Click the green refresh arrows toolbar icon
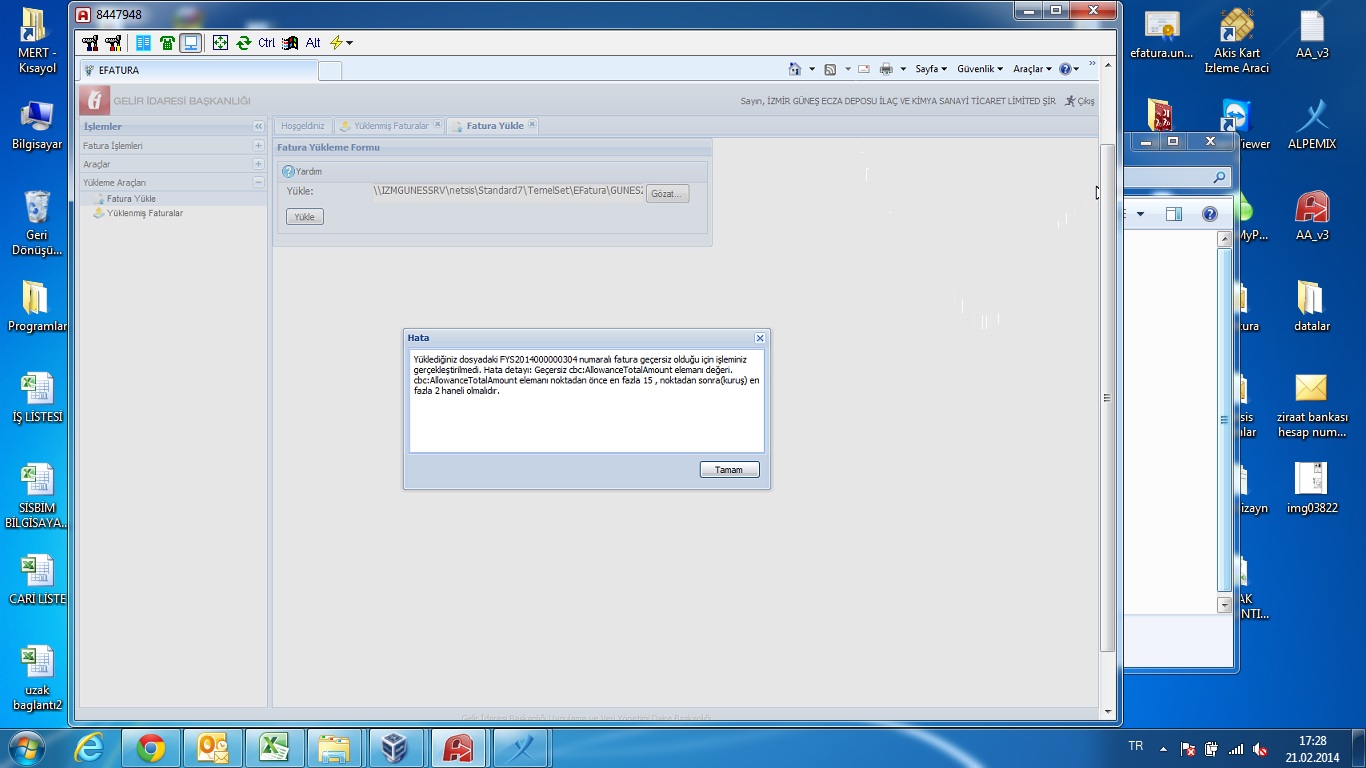1366x768 pixels. point(243,43)
